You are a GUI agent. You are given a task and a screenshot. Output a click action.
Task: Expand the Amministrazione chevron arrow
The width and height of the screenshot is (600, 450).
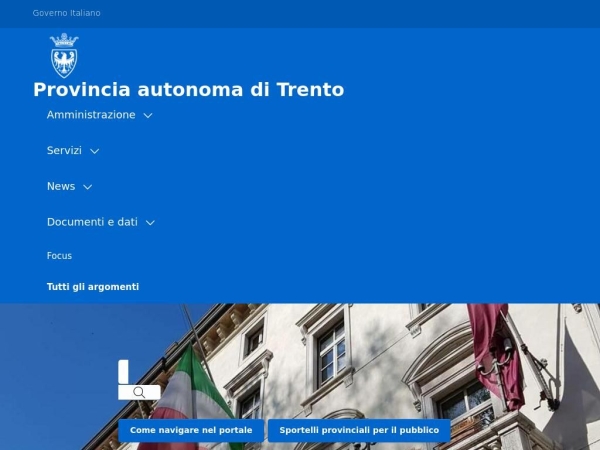[148, 115]
